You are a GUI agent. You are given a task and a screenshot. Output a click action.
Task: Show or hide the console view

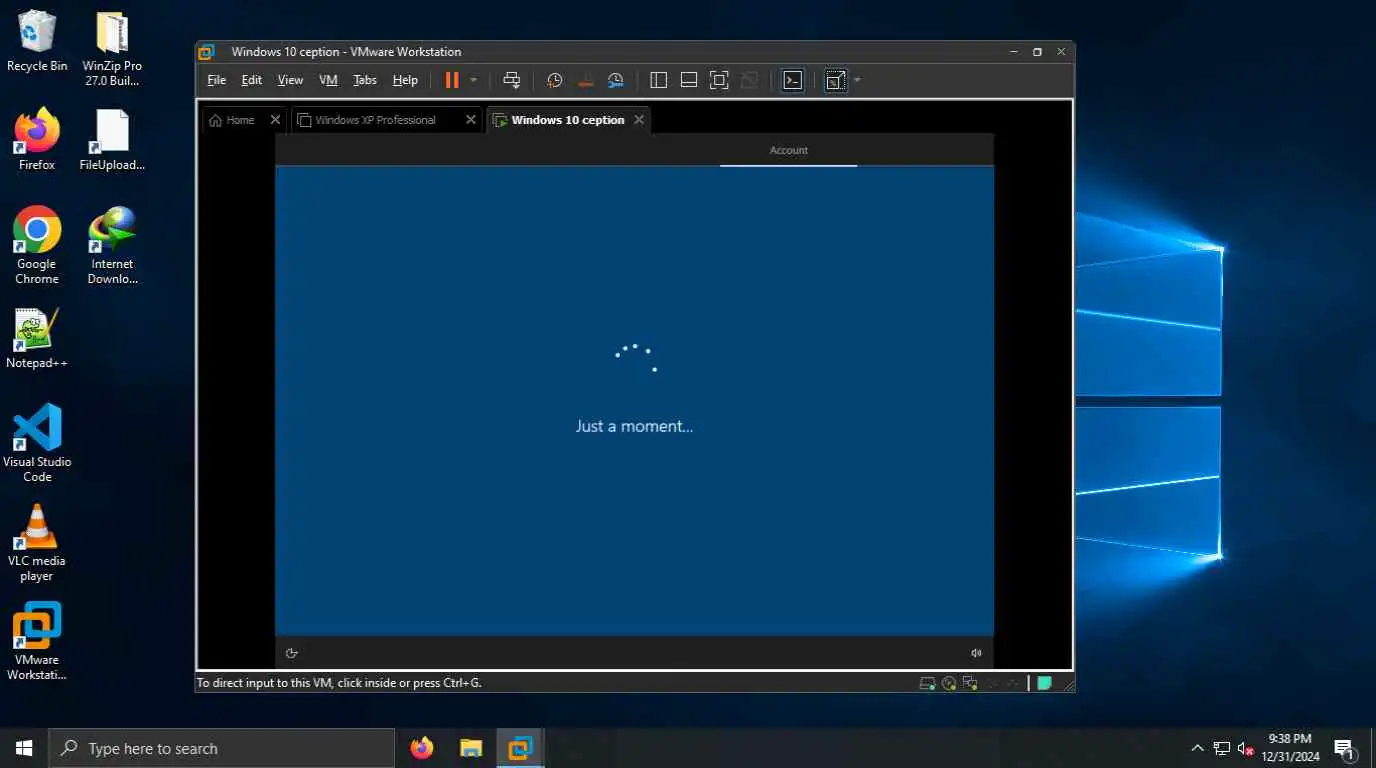point(793,80)
